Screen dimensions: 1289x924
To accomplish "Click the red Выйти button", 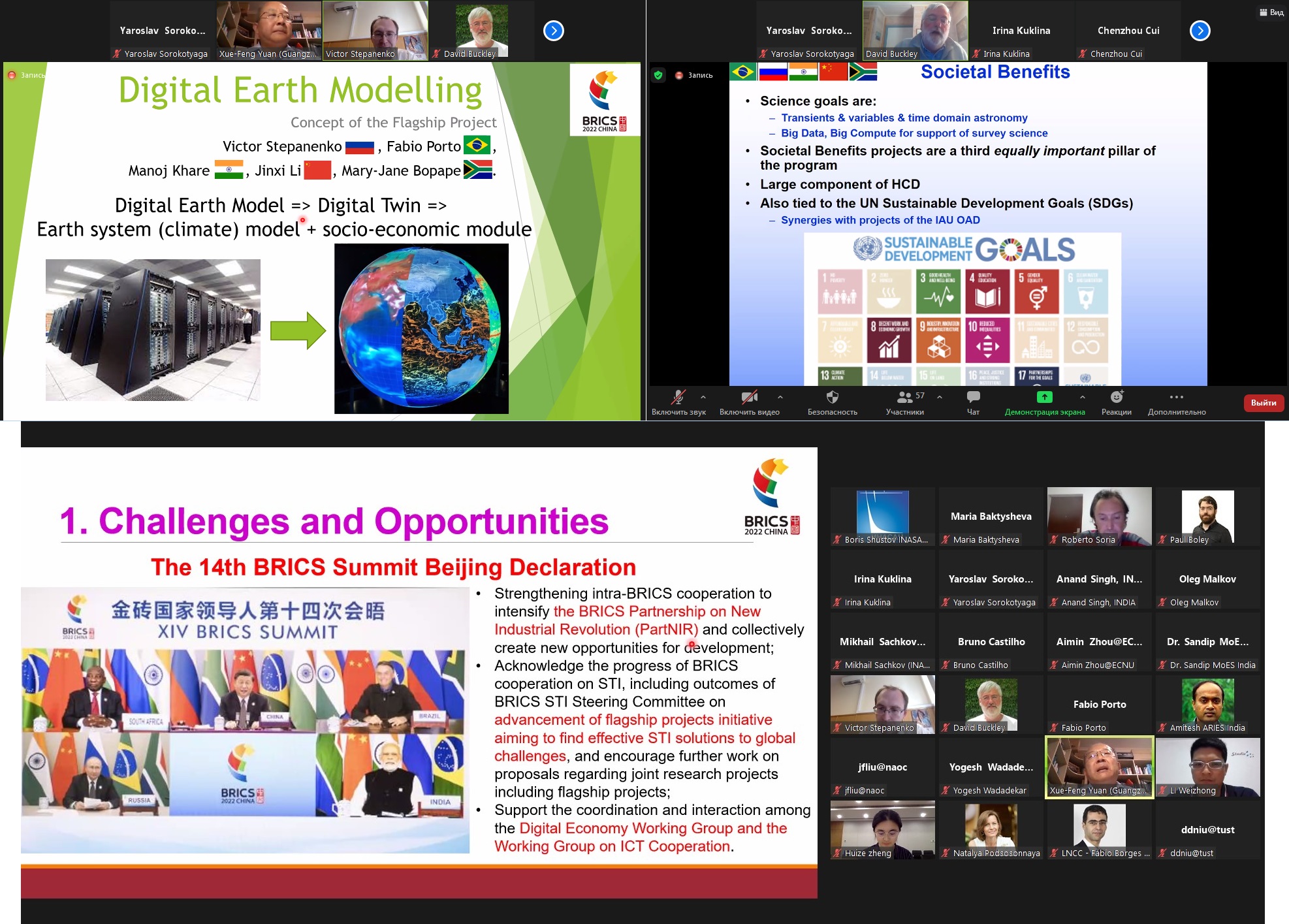I will coord(1264,403).
